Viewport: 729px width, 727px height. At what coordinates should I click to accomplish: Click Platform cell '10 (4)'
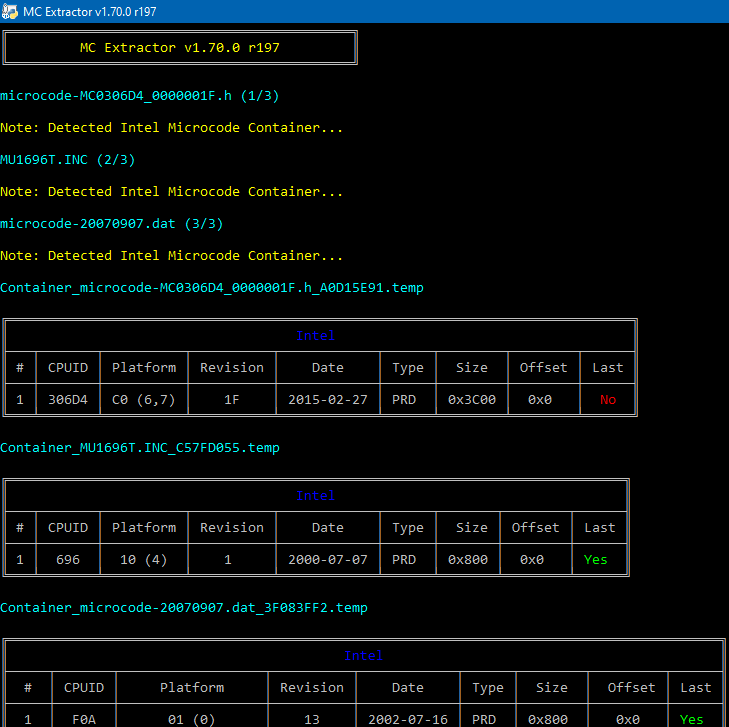click(144, 560)
